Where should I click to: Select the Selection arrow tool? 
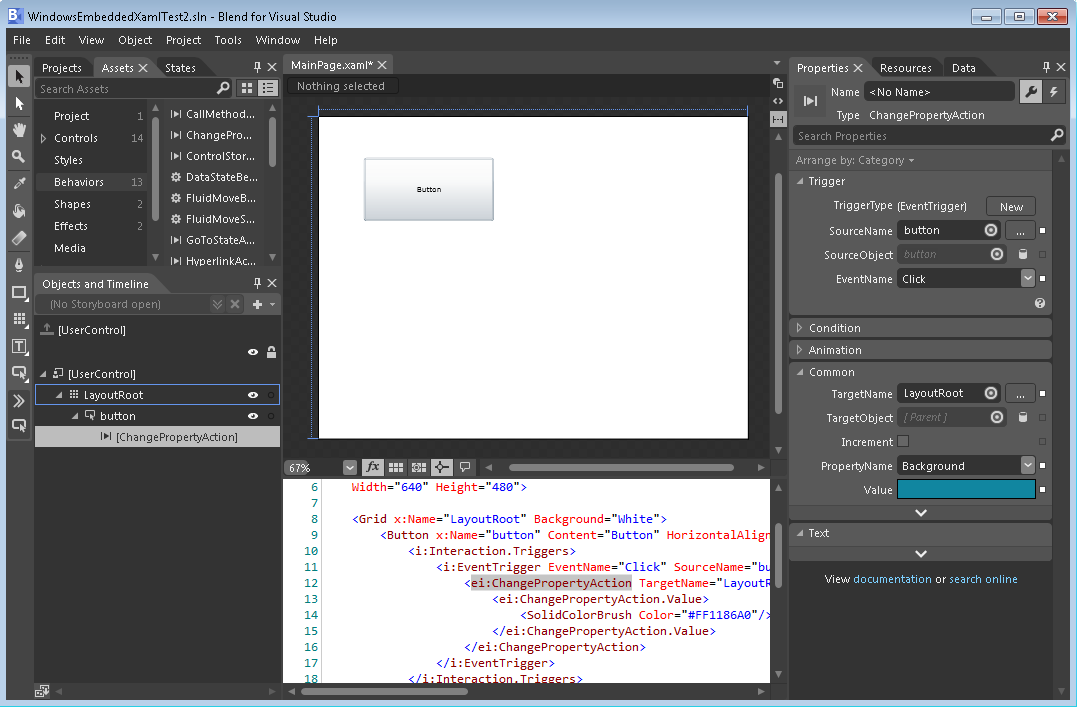click(x=19, y=76)
